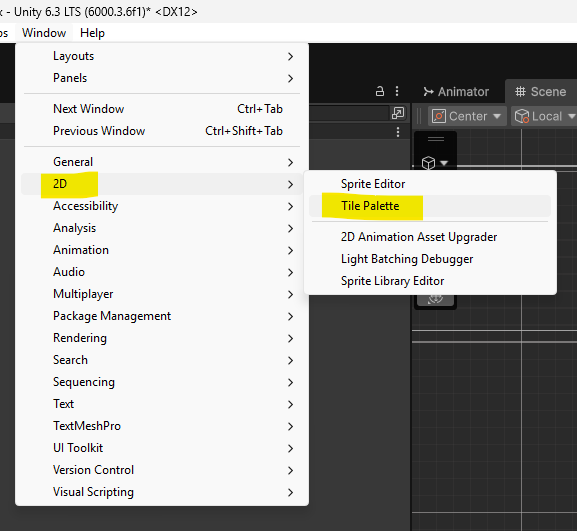Expand the Layouts submenu

pos(162,56)
